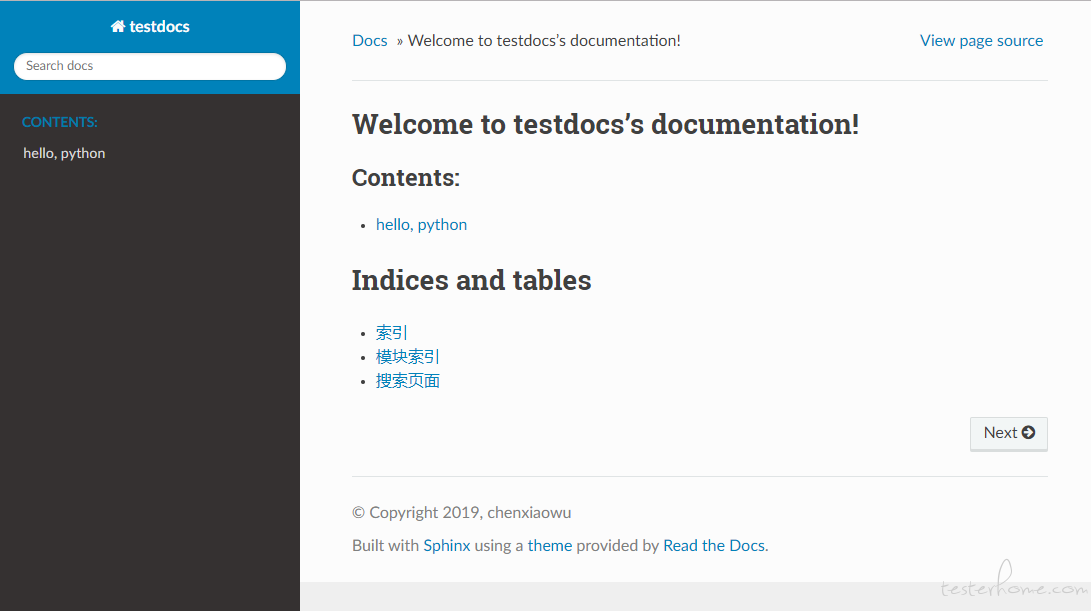This screenshot has height=611, width=1091.
Task: Click the Contents: heading in main page
Action: point(406,177)
